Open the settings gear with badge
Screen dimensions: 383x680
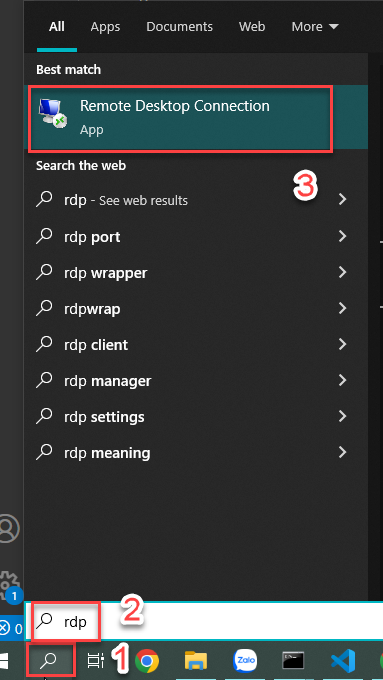(10, 585)
